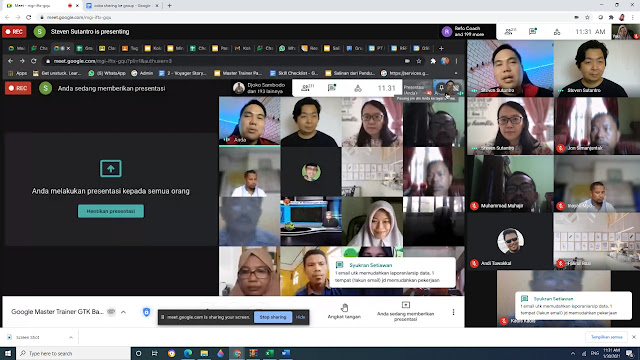Select Muhammad Muhajir video tile
Image resolution: width=640 pixels, height=360 pixels.
(510, 184)
